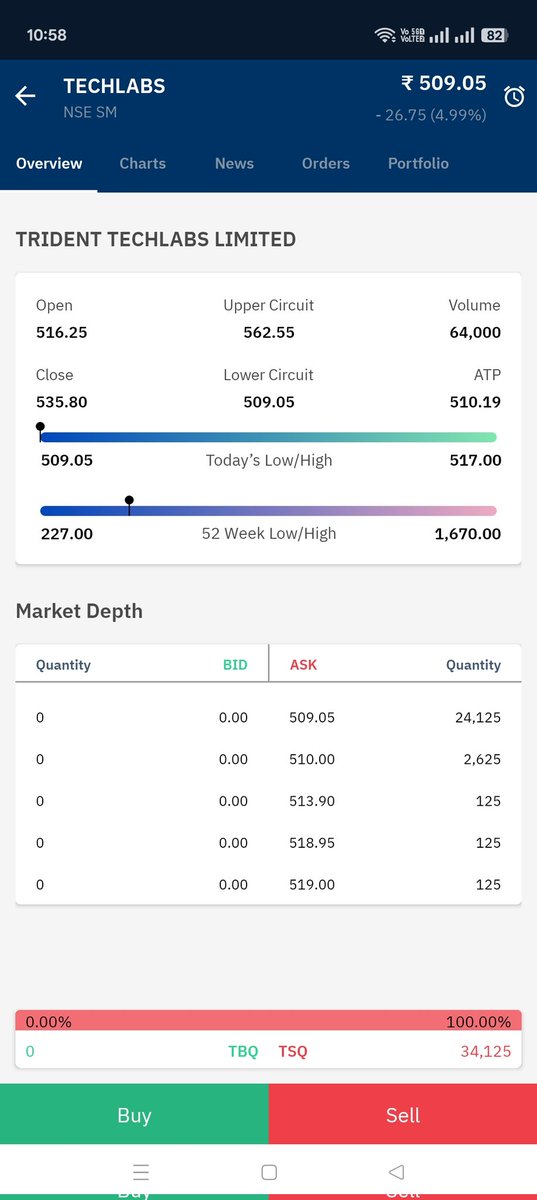Select ask price 510.00 row
537x1200 pixels.
coord(312,759)
